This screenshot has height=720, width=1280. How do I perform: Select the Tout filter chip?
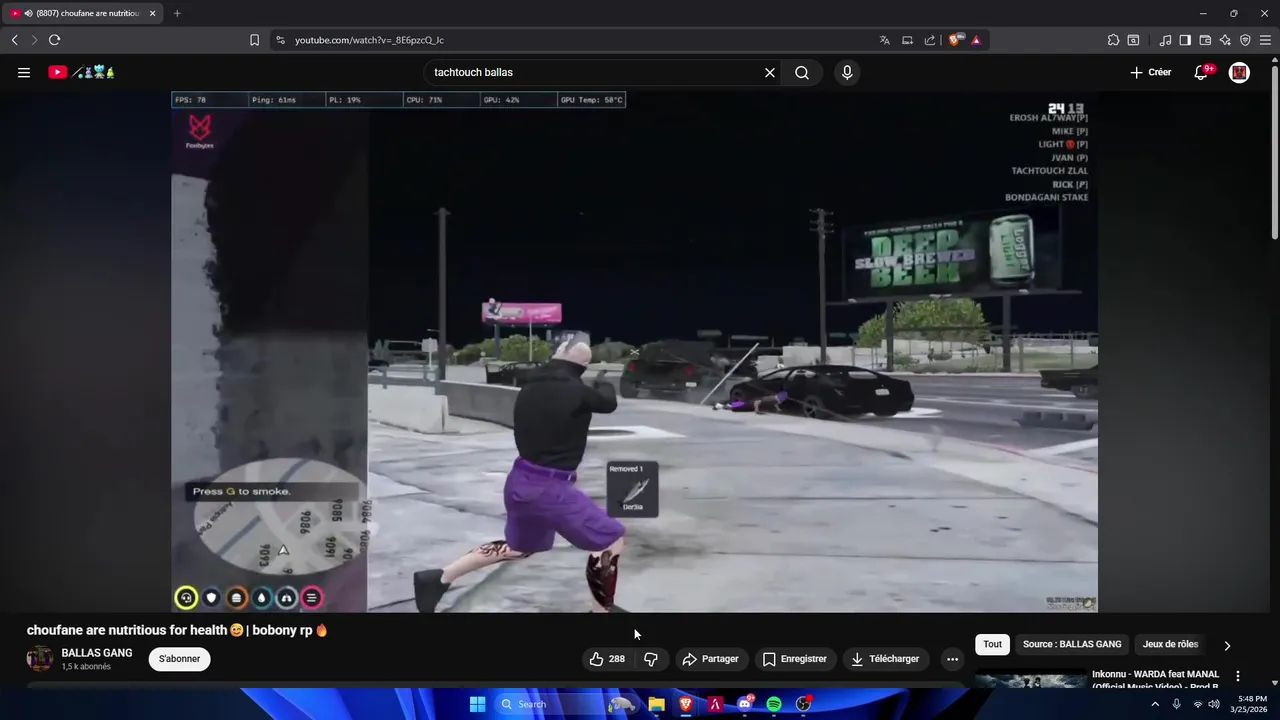tap(992, 644)
